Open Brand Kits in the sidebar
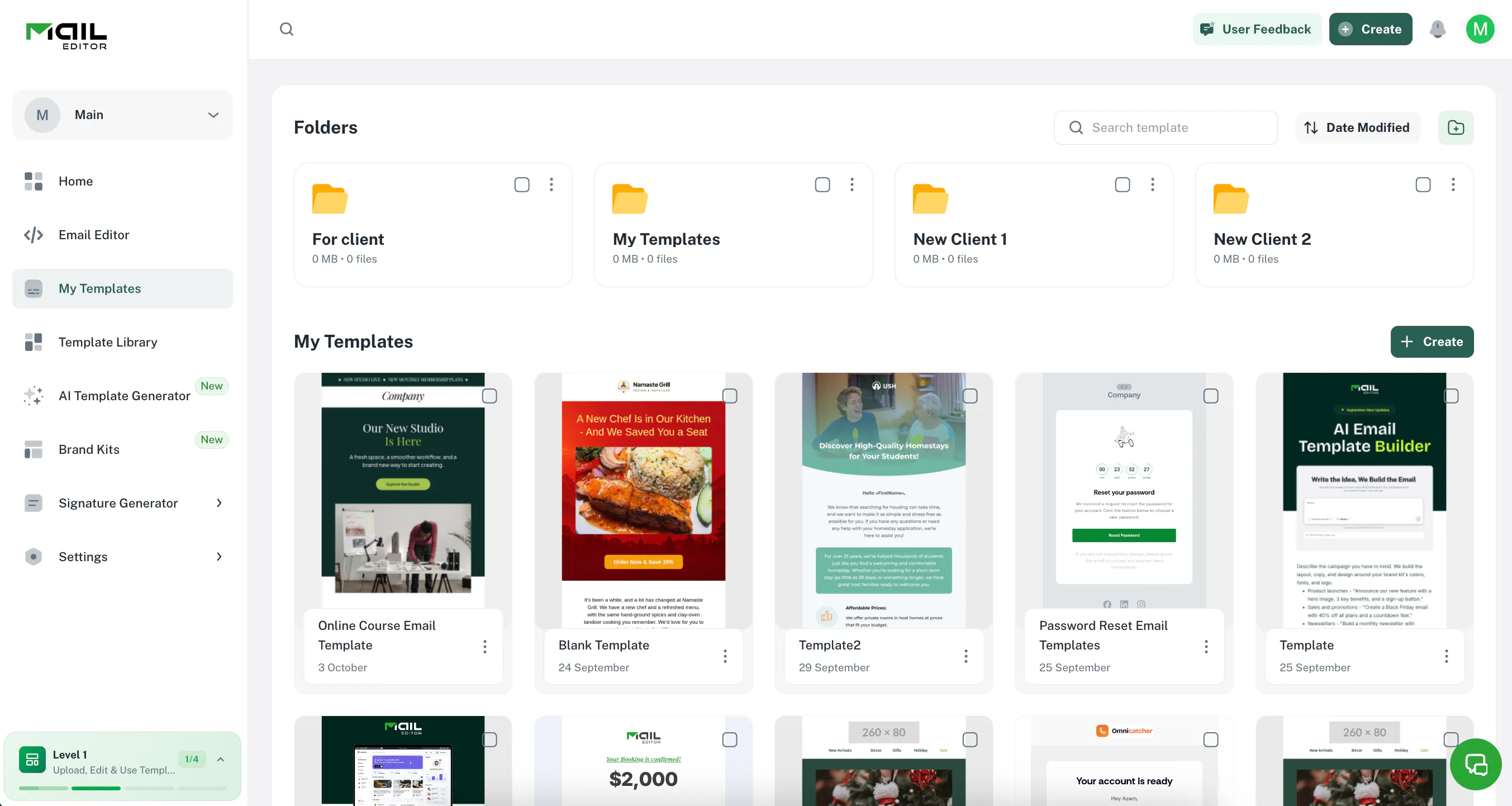 coord(123,449)
